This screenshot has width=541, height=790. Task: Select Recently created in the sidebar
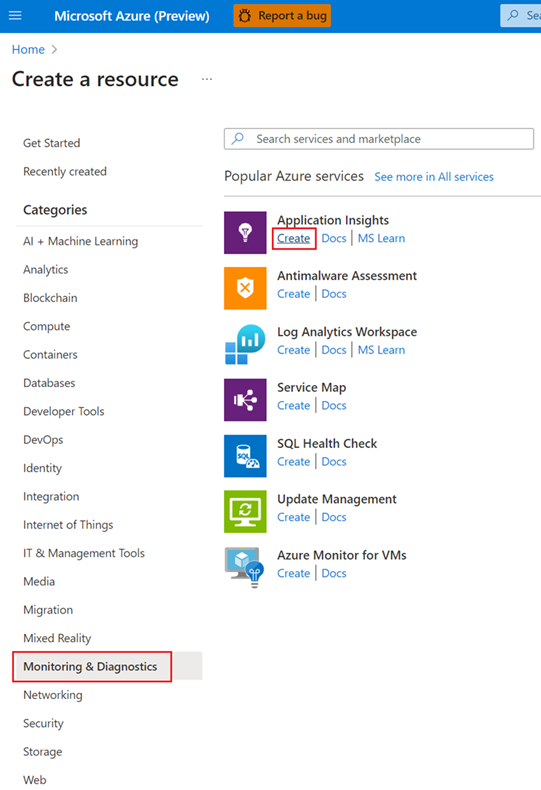65,171
